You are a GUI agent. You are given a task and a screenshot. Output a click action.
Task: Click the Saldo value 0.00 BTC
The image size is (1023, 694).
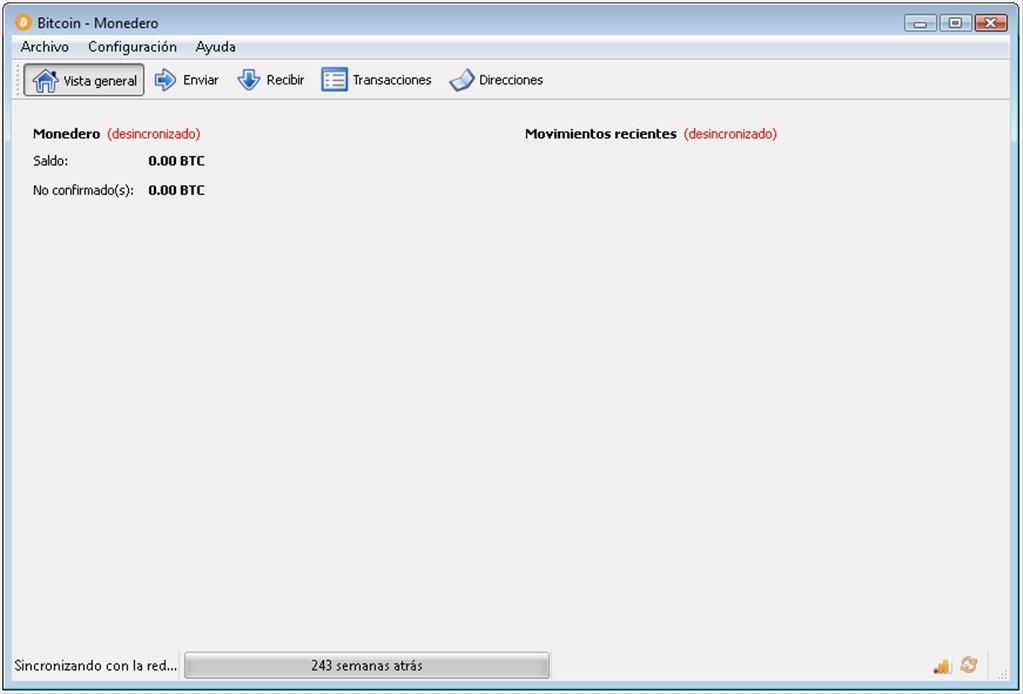tap(176, 161)
